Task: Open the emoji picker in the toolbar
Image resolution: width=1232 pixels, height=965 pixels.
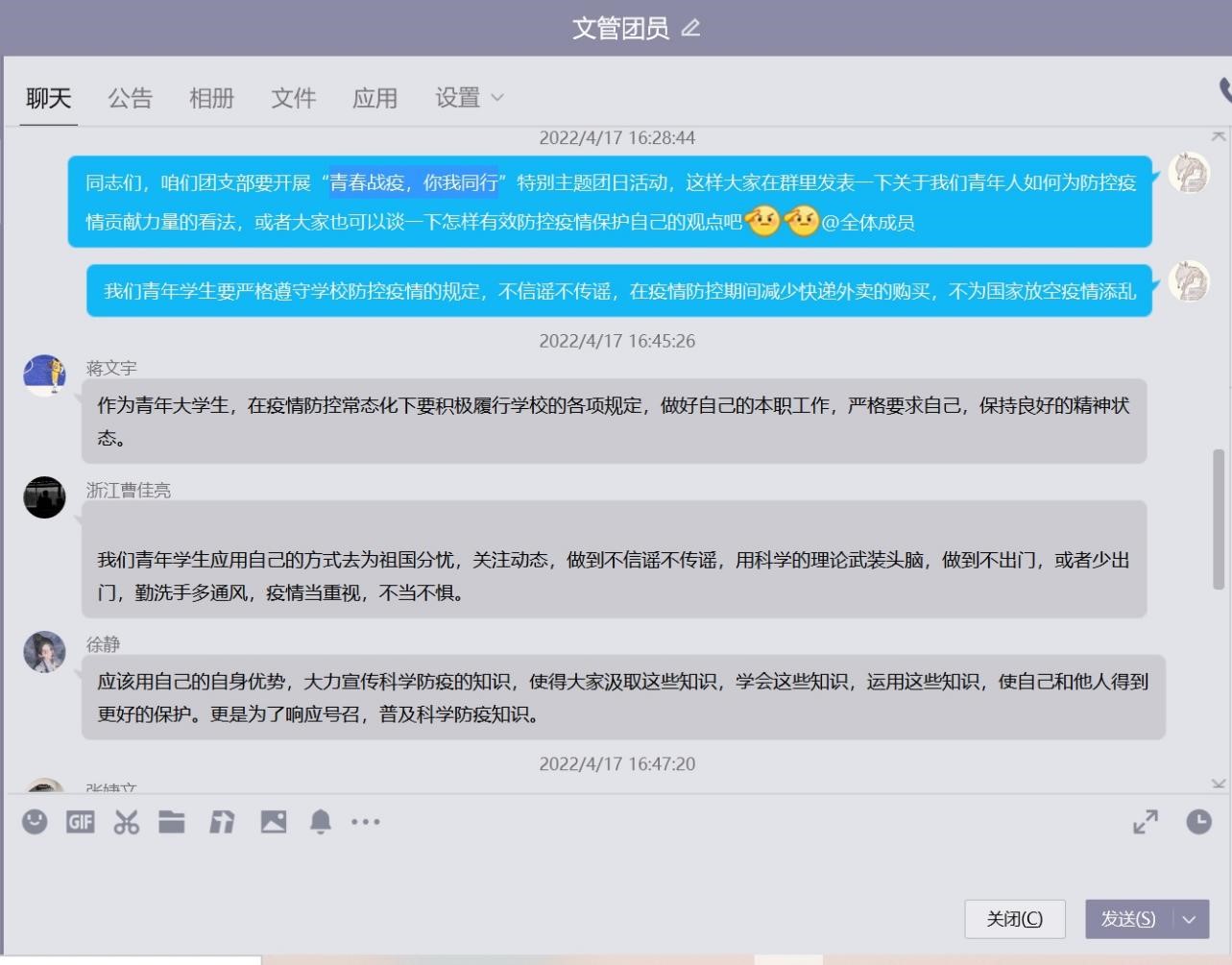Action: pos(35,822)
